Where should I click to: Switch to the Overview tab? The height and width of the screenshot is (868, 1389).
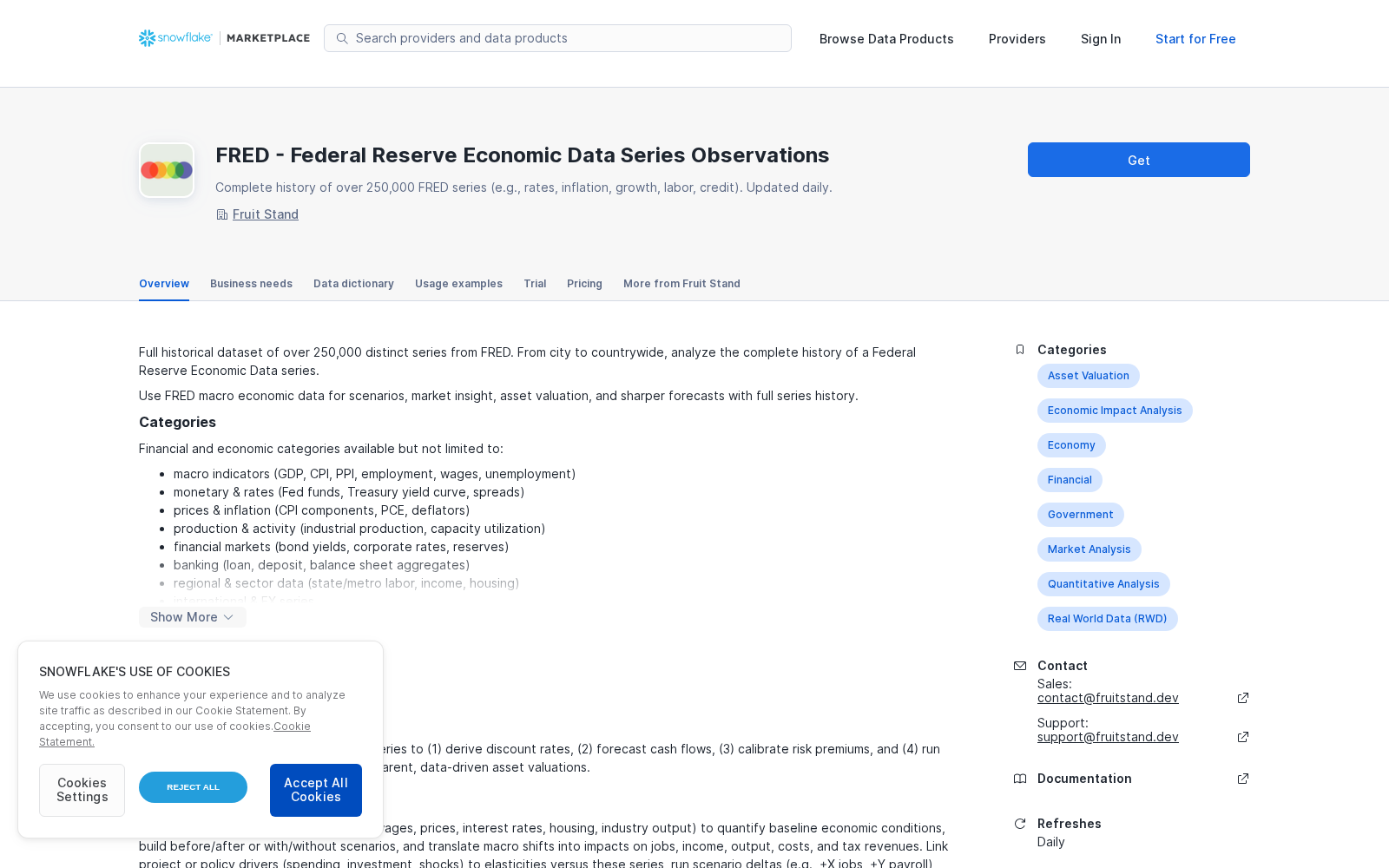click(x=164, y=284)
